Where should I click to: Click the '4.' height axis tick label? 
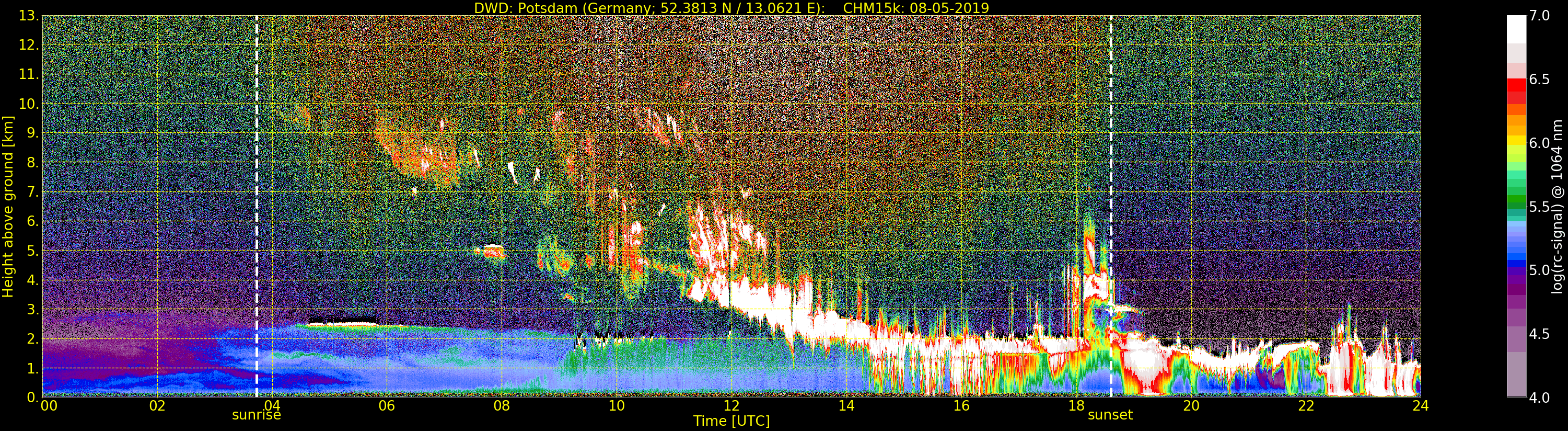[33, 280]
